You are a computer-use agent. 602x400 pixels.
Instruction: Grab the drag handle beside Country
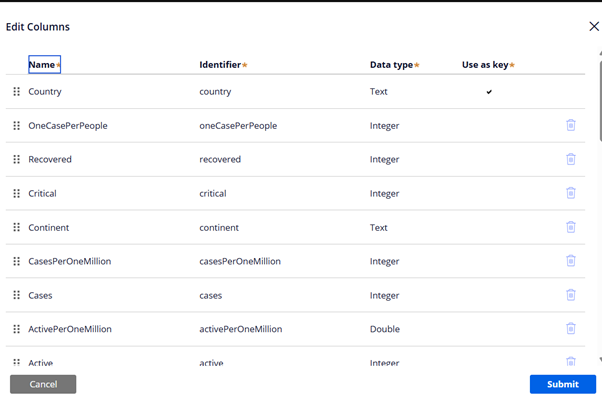[x=17, y=92]
